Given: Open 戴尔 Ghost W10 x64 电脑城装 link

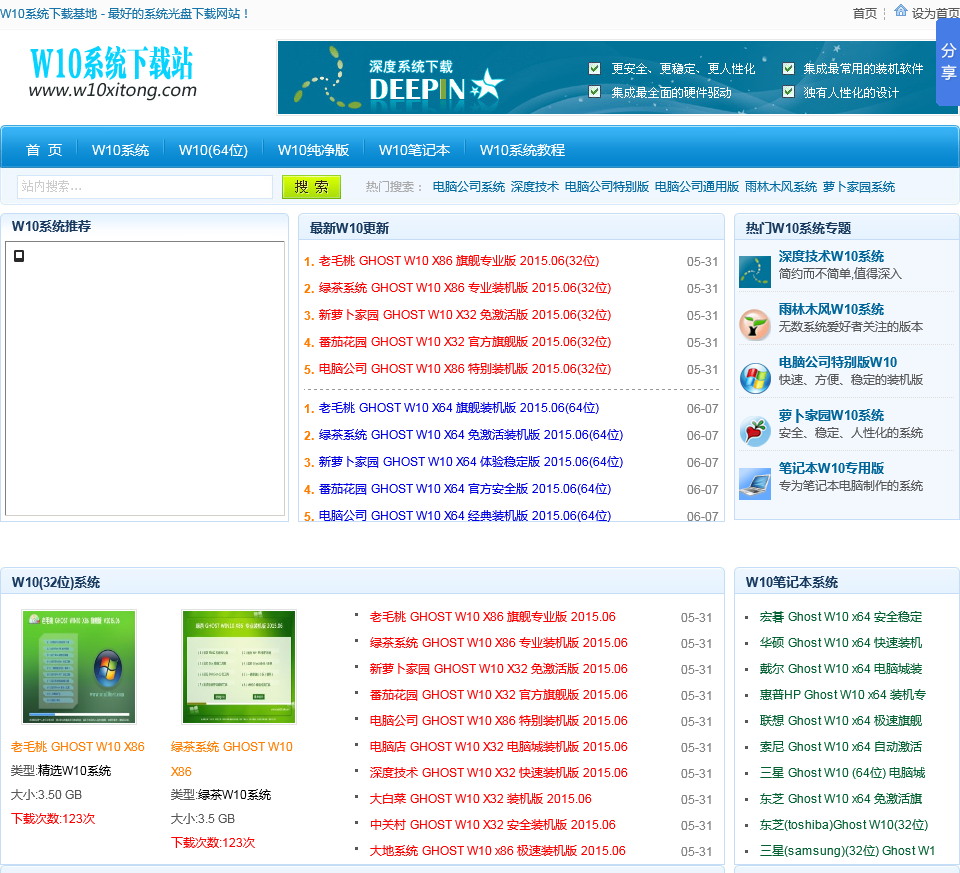Looking at the screenshot, I should click(x=841, y=669).
